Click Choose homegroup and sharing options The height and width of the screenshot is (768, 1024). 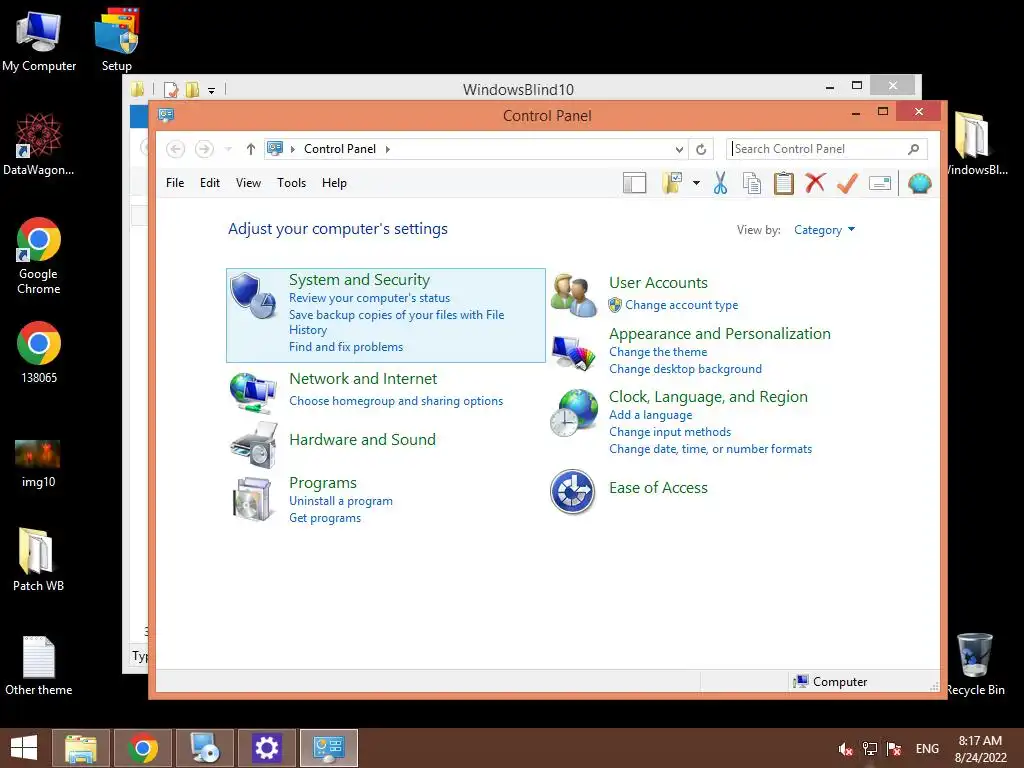point(396,401)
